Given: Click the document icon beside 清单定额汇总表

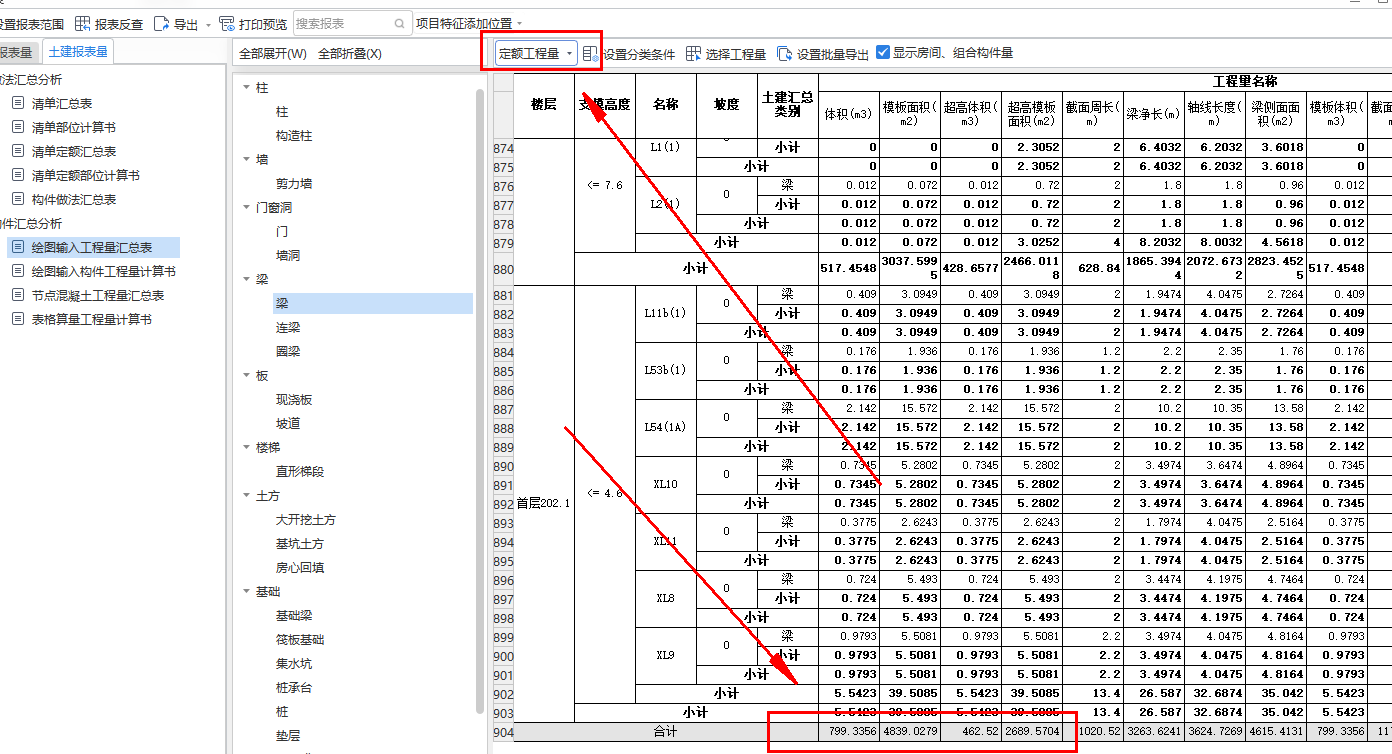Looking at the screenshot, I should pos(18,151).
